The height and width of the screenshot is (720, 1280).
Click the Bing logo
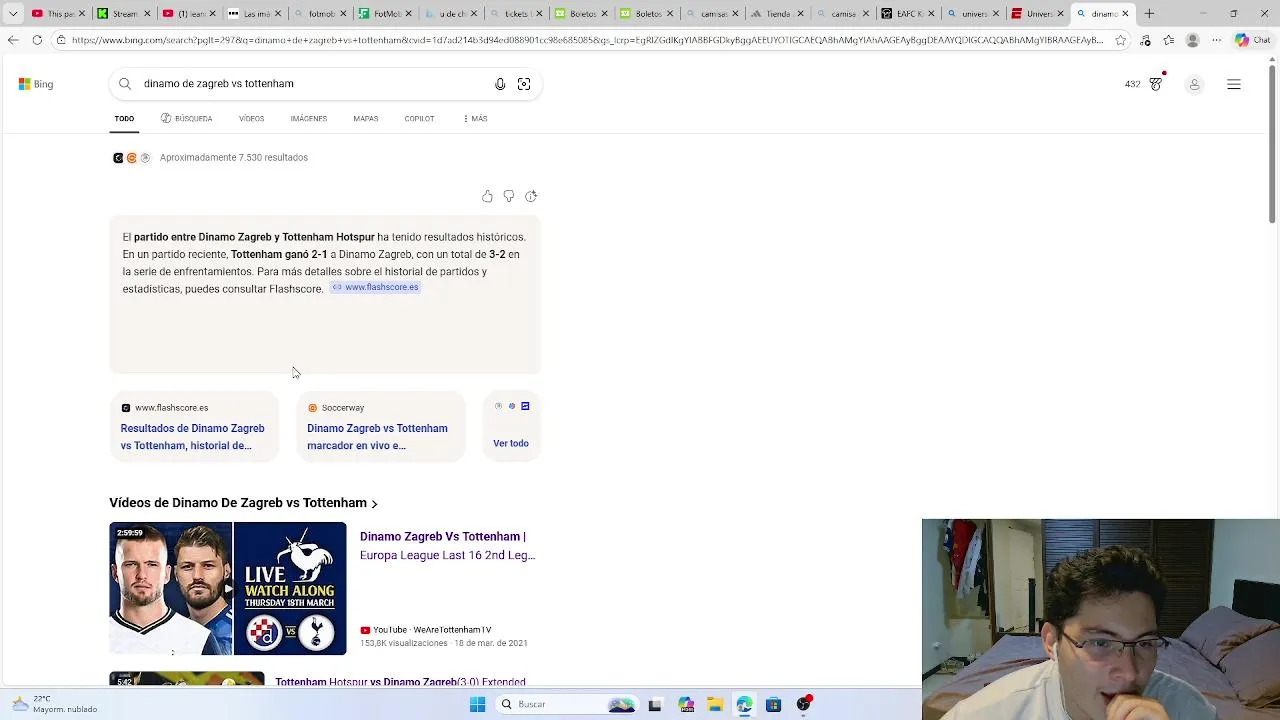tap(36, 84)
